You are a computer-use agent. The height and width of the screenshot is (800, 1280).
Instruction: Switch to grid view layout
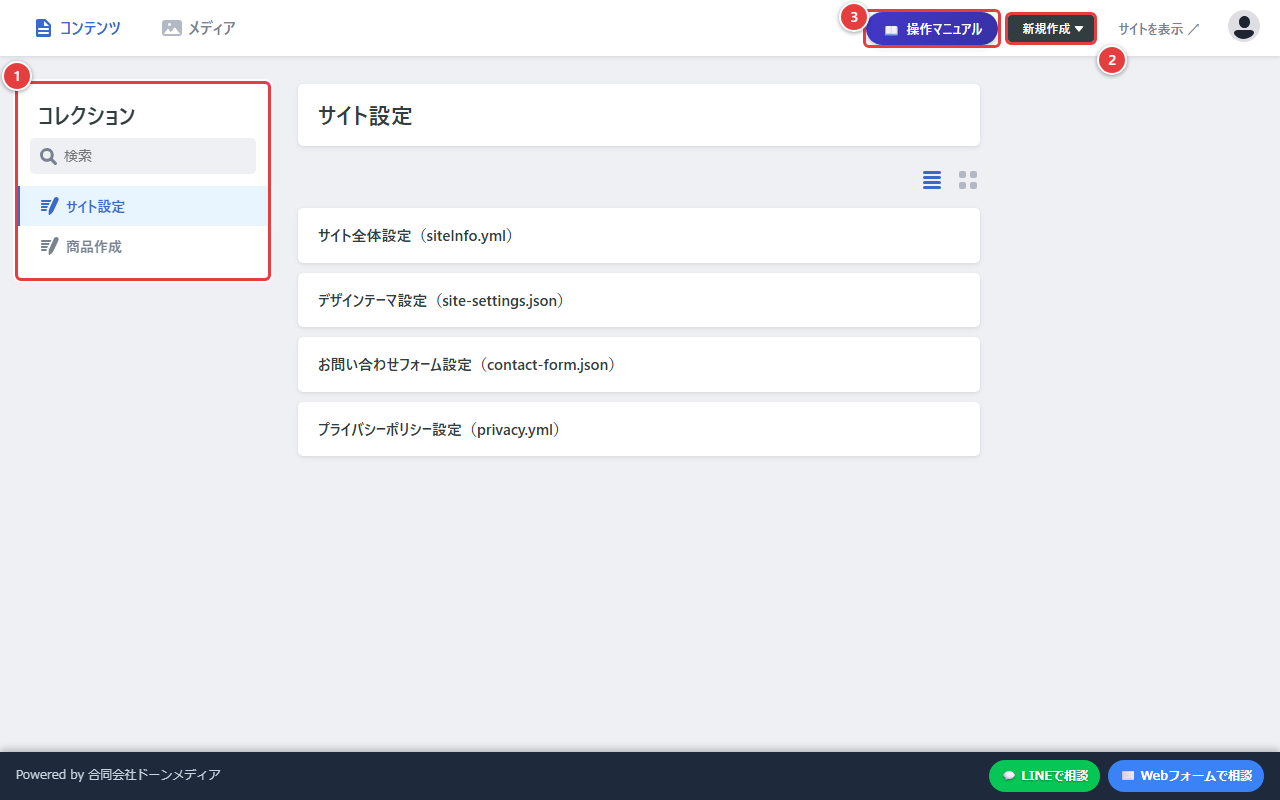coord(968,180)
